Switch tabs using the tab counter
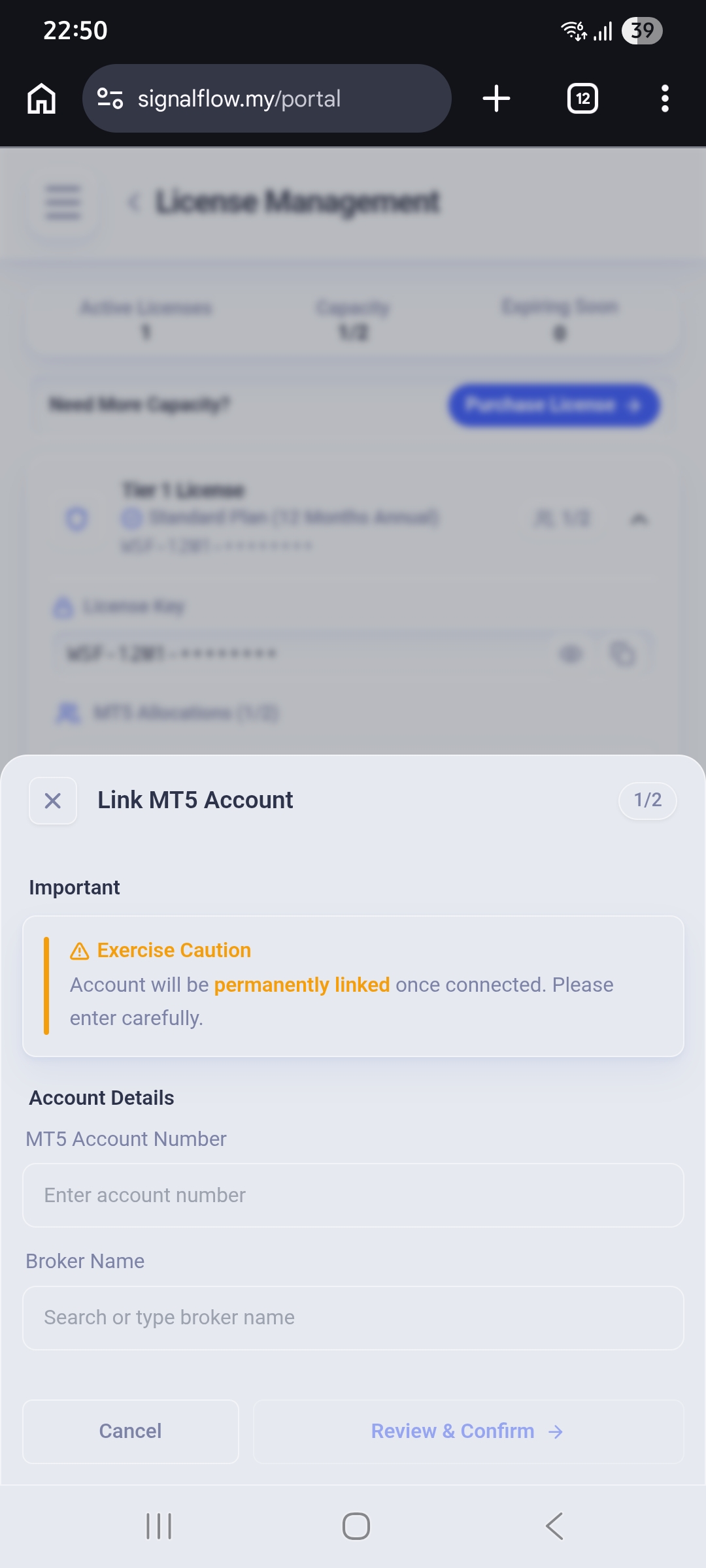Image resolution: width=706 pixels, height=1568 pixels. [x=582, y=98]
